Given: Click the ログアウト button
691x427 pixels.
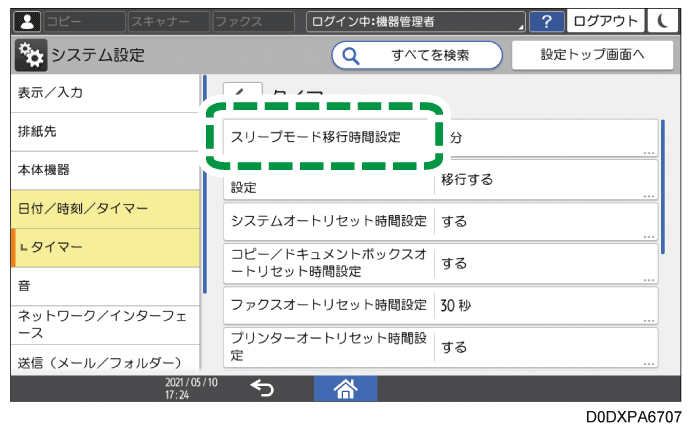Looking at the screenshot, I should click(606, 21).
